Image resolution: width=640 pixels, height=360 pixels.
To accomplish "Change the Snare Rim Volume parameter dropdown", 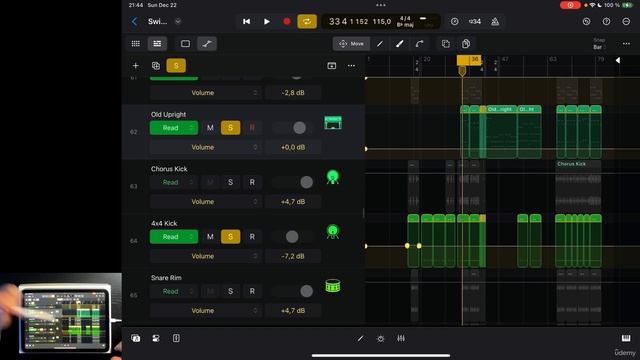I will 206,311.
